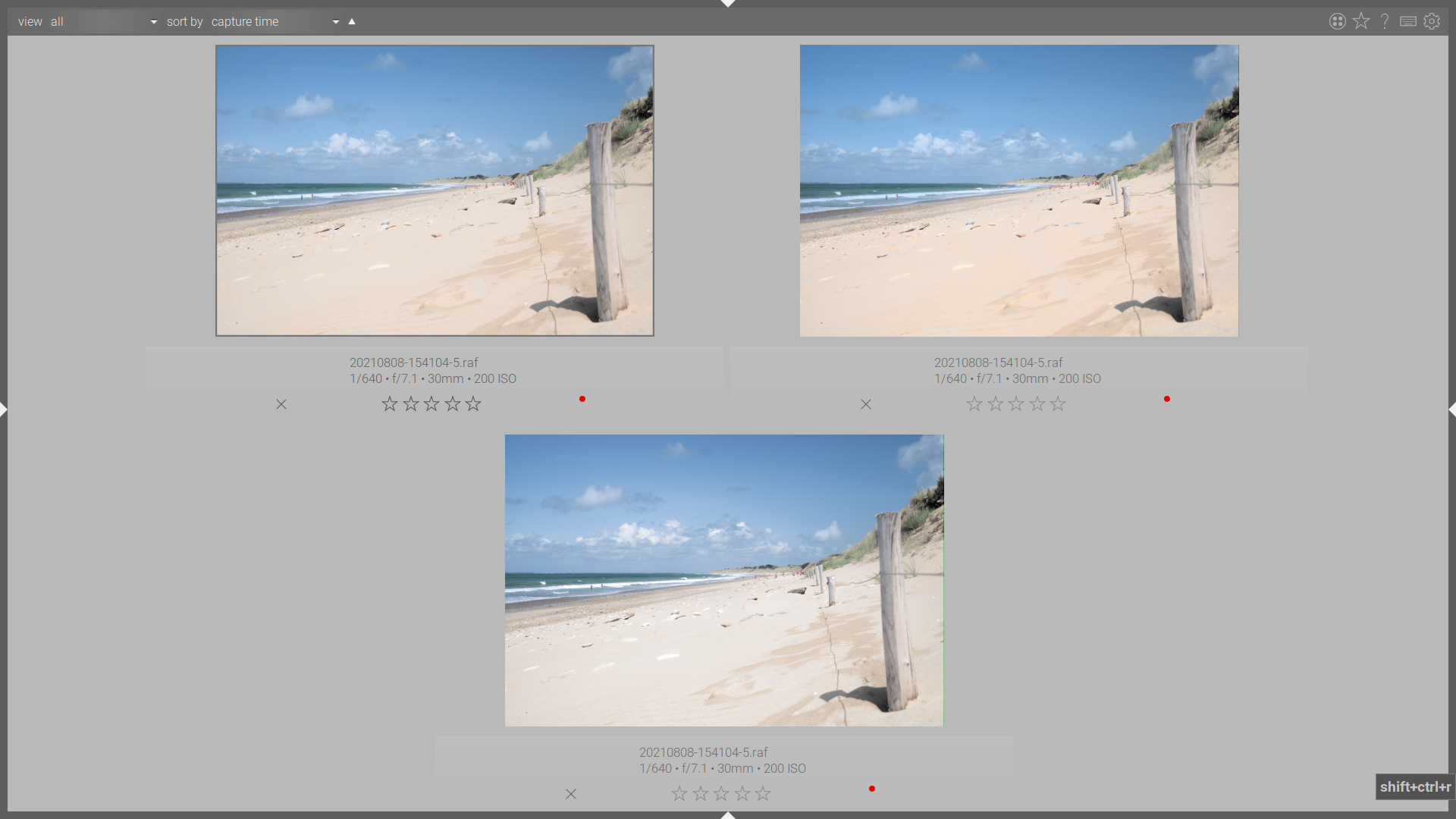Expand the left side panel arrow
The image size is (1456, 819).
pos(4,409)
